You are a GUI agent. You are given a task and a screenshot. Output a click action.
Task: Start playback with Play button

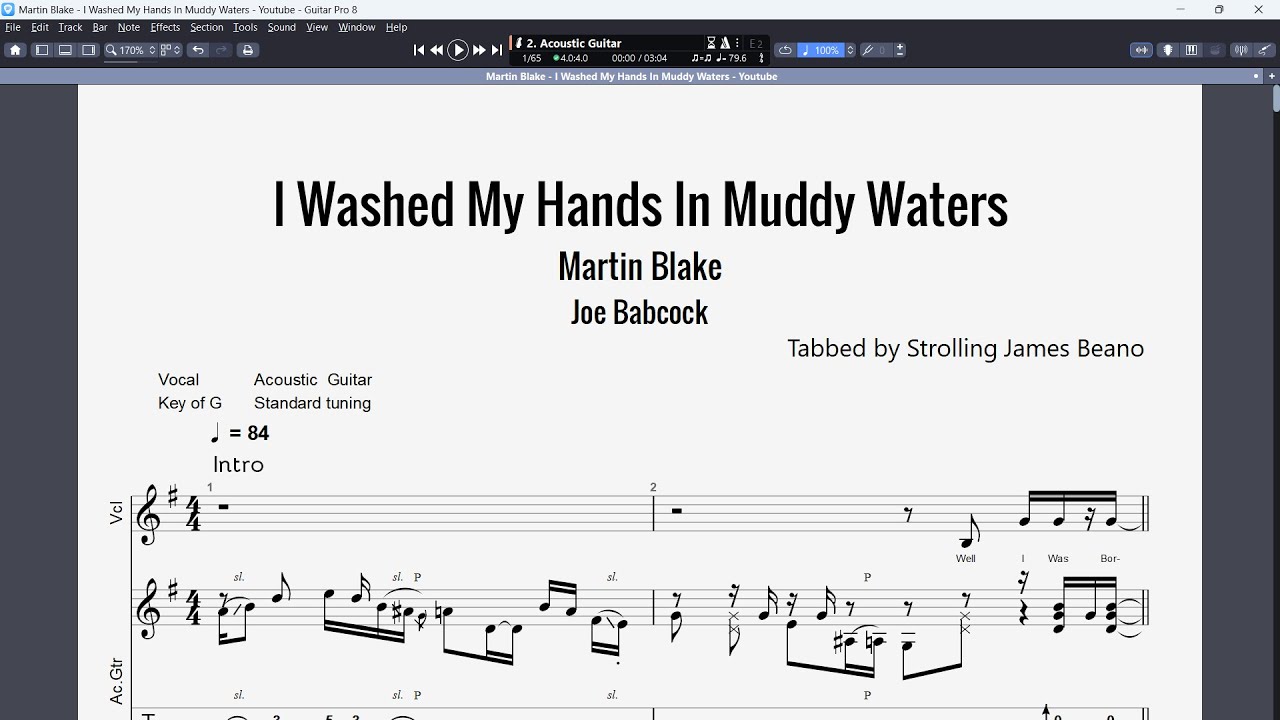458,50
